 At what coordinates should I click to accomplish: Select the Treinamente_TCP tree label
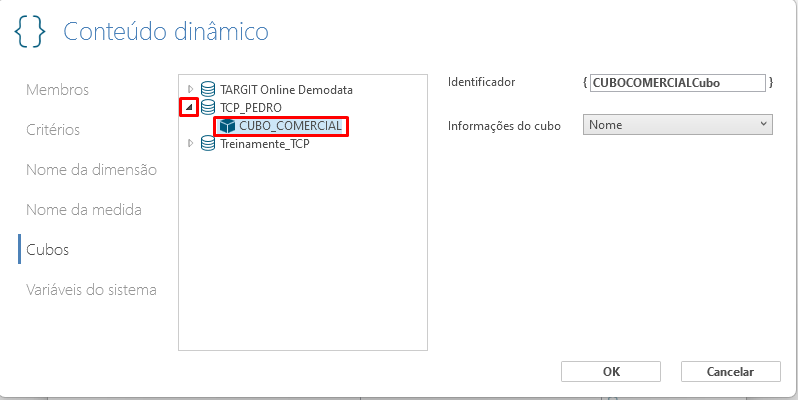pos(265,144)
